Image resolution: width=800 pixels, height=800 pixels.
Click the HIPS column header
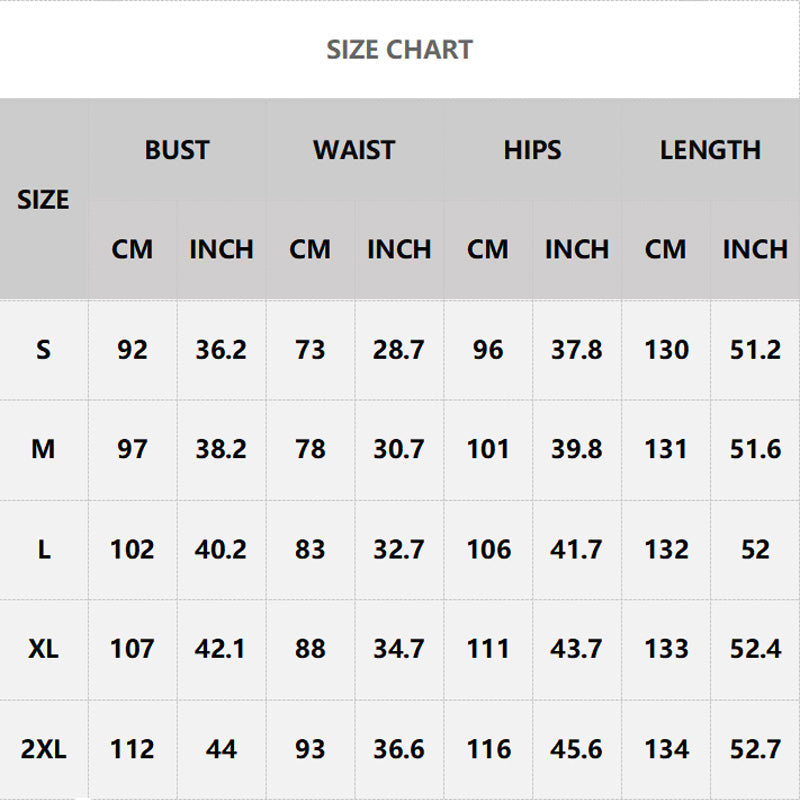click(532, 150)
